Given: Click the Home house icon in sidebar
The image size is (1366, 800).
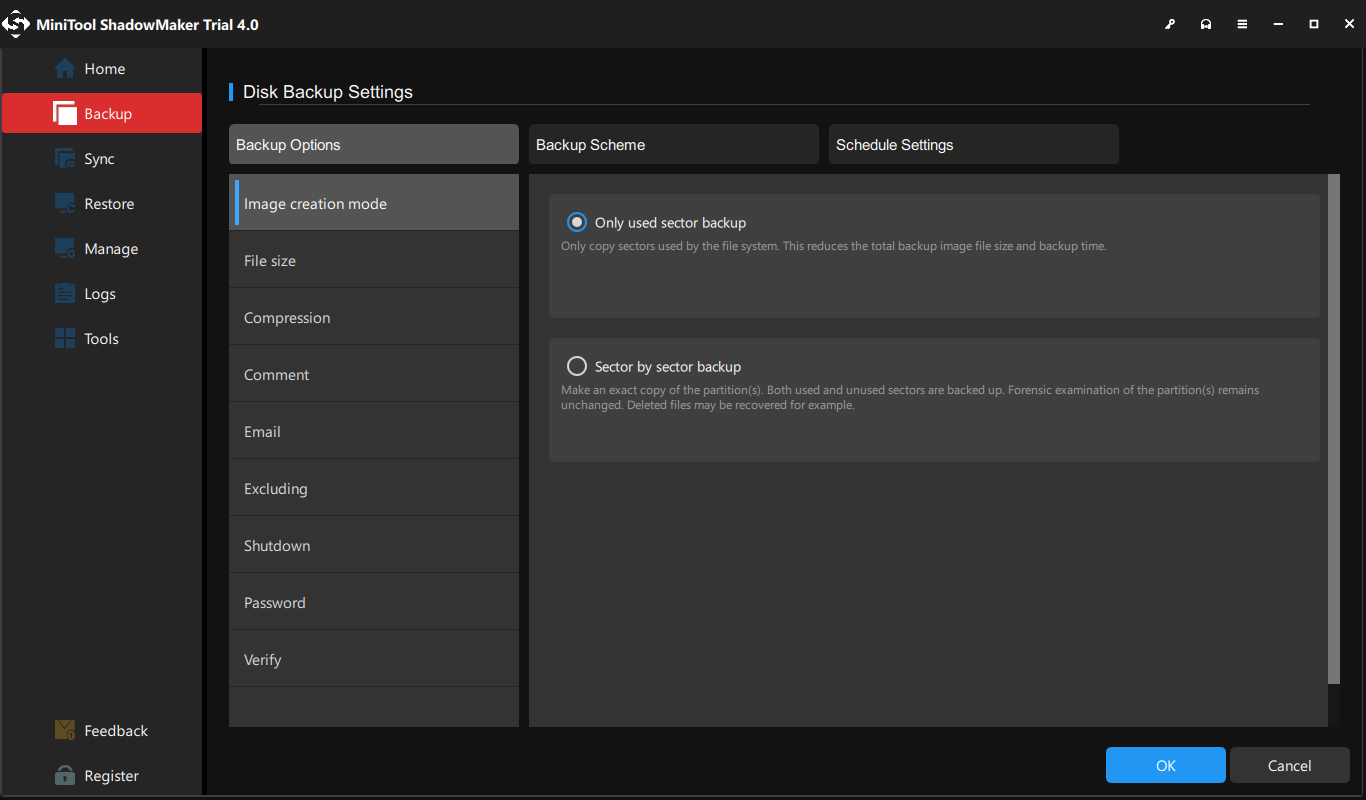Looking at the screenshot, I should [65, 69].
